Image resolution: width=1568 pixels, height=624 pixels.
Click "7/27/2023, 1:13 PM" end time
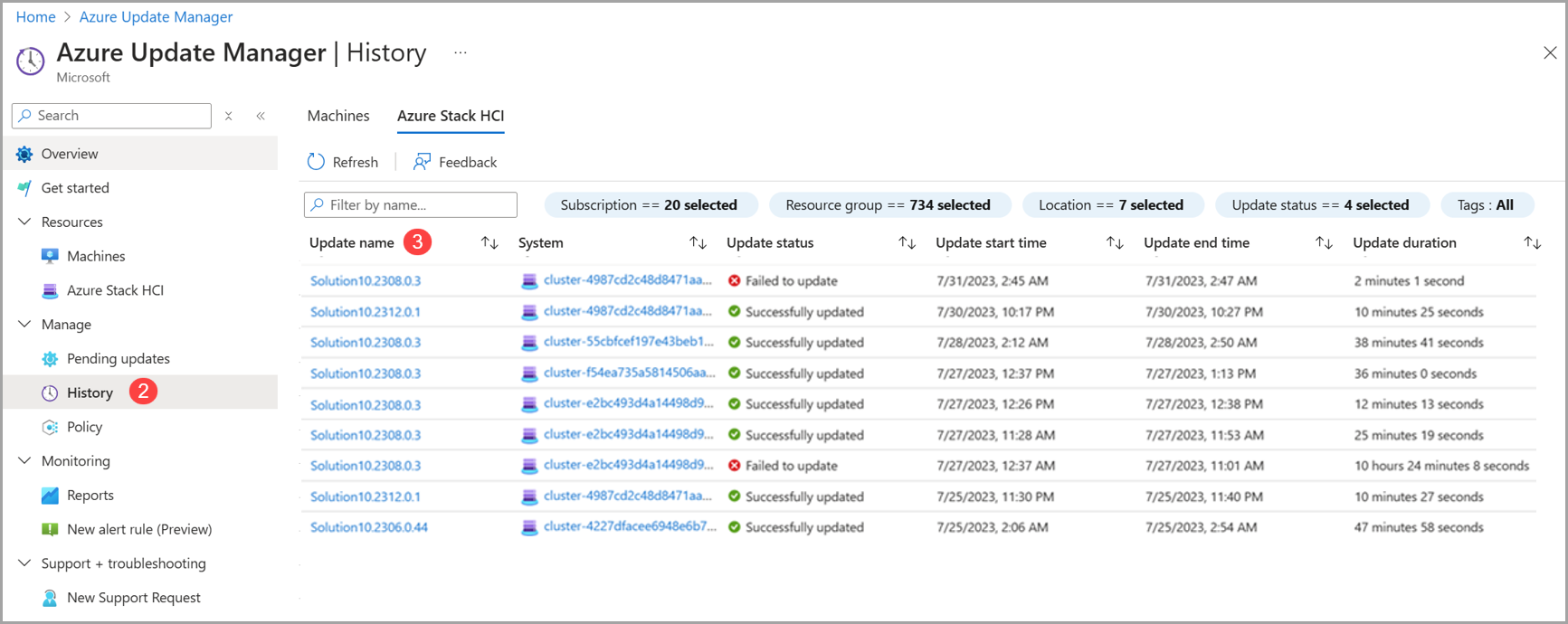click(1201, 373)
